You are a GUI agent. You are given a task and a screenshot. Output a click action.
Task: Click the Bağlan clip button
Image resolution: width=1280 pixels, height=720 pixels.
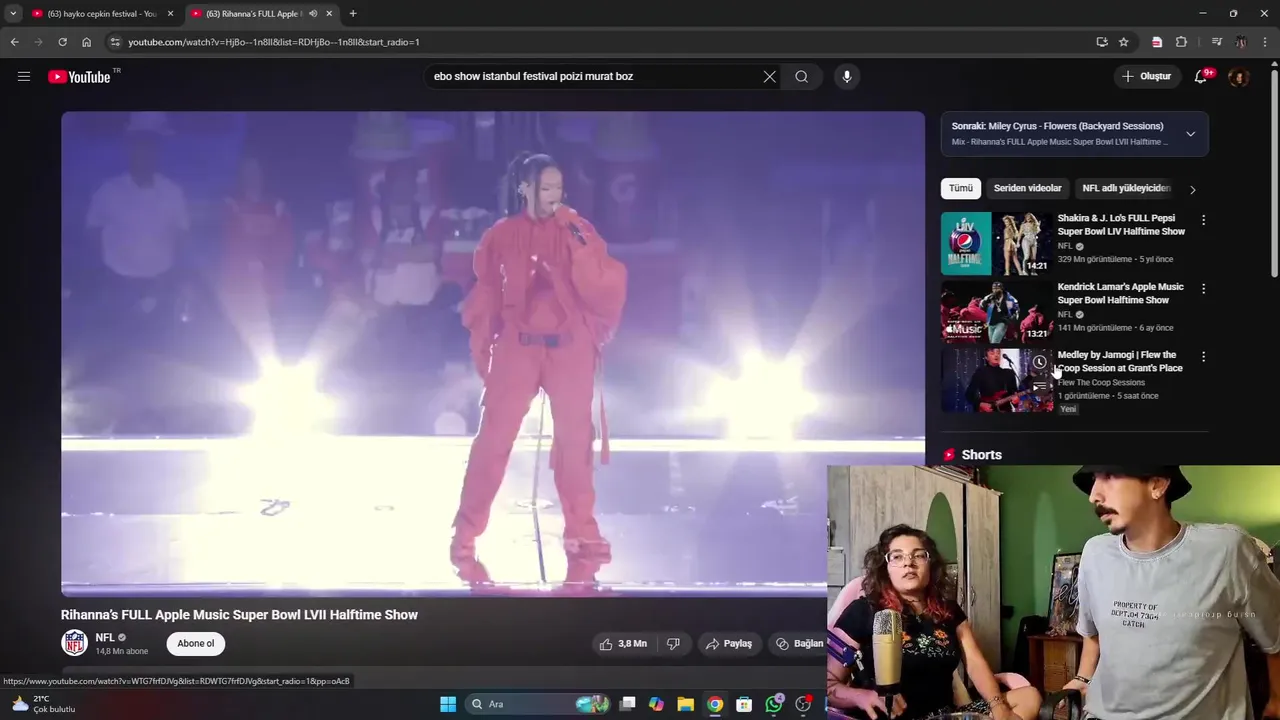click(799, 644)
